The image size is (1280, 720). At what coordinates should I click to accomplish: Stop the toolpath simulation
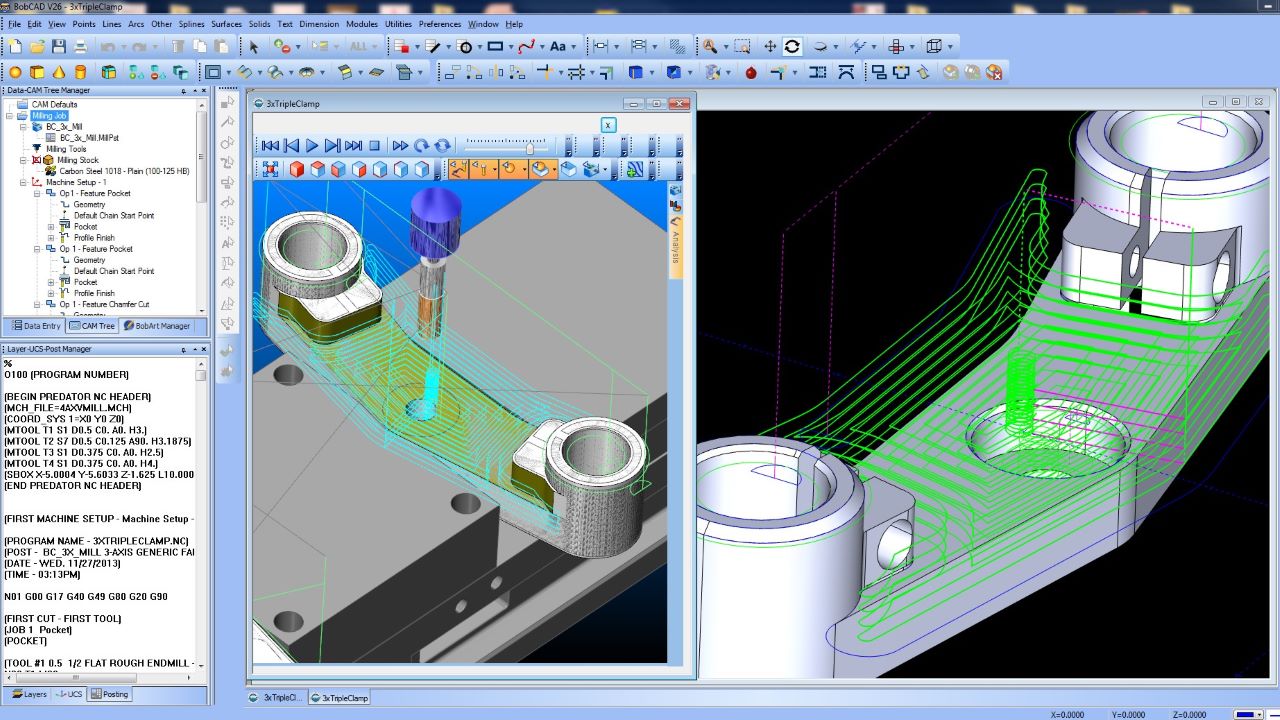point(375,146)
